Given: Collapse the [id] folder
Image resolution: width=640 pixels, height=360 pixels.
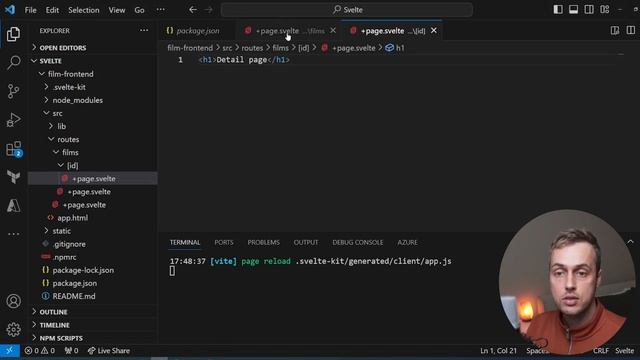Looking at the screenshot, I should click(93, 165).
